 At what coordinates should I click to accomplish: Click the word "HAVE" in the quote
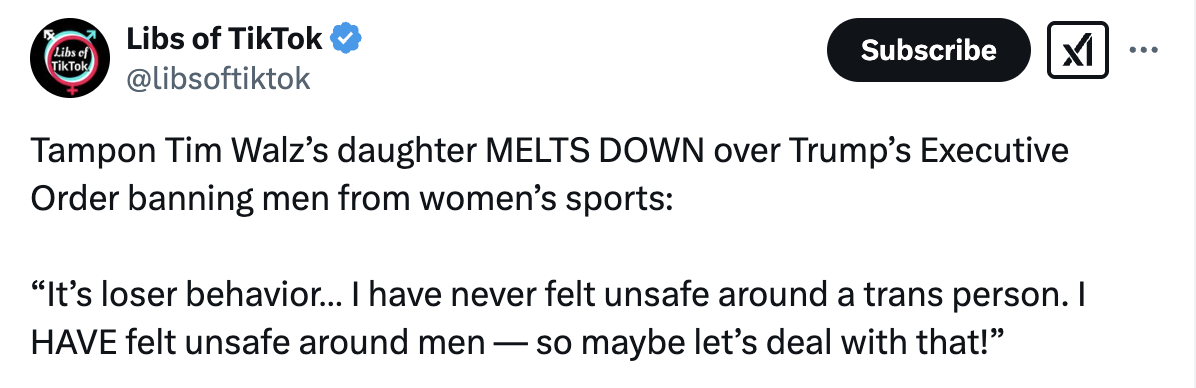pos(74,343)
